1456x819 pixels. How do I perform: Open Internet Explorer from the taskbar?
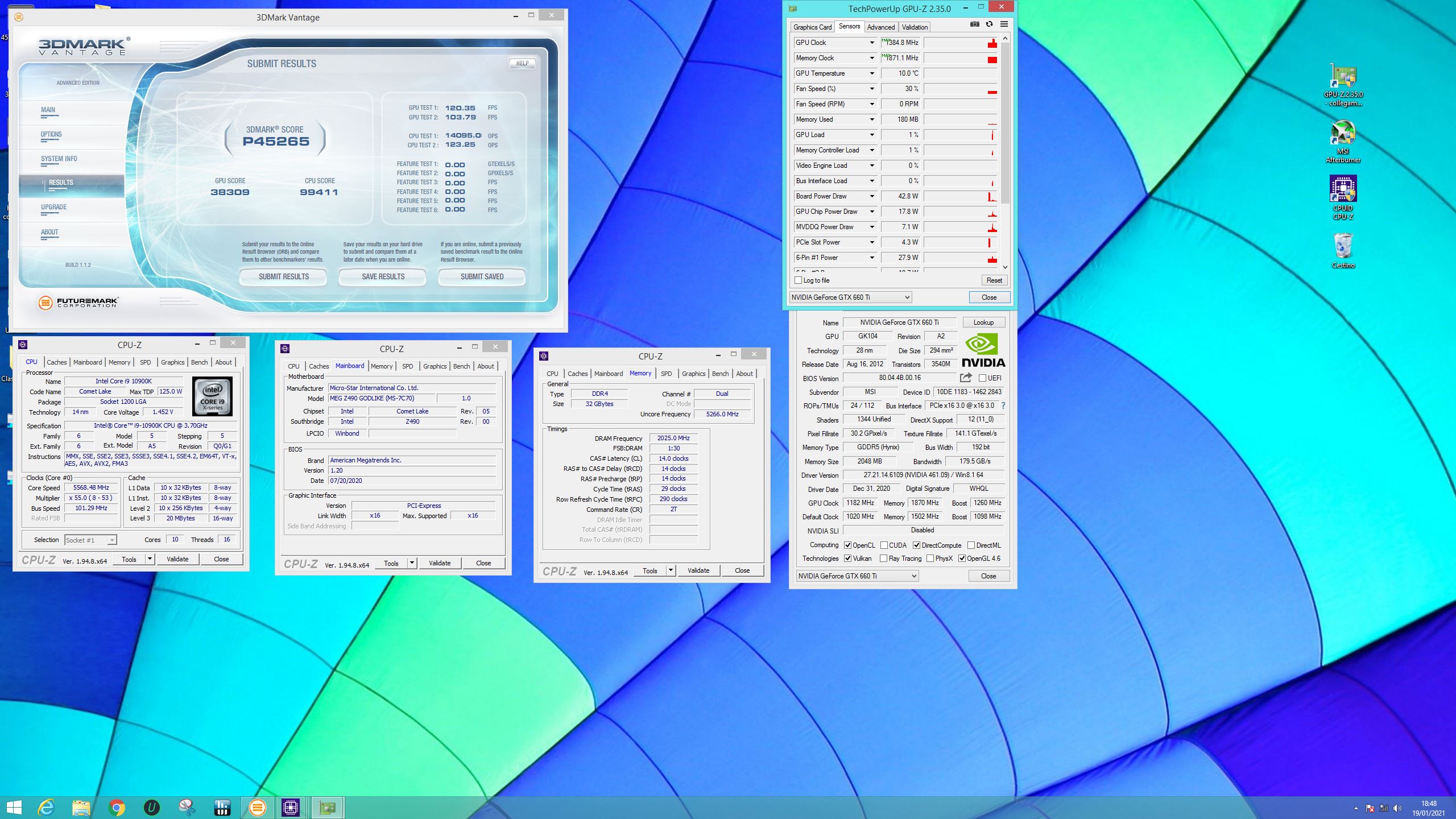[46, 807]
